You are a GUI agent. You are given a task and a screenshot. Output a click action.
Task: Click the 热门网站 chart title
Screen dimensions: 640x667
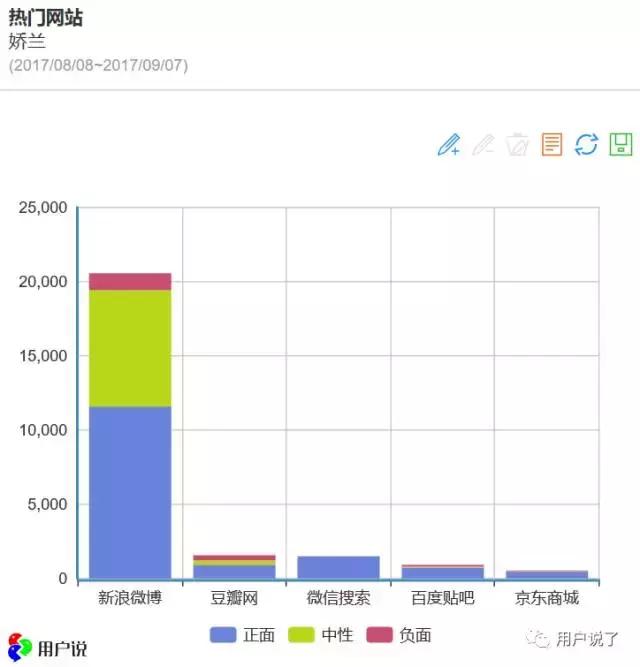pyautogui.click(x=46, y=18)
